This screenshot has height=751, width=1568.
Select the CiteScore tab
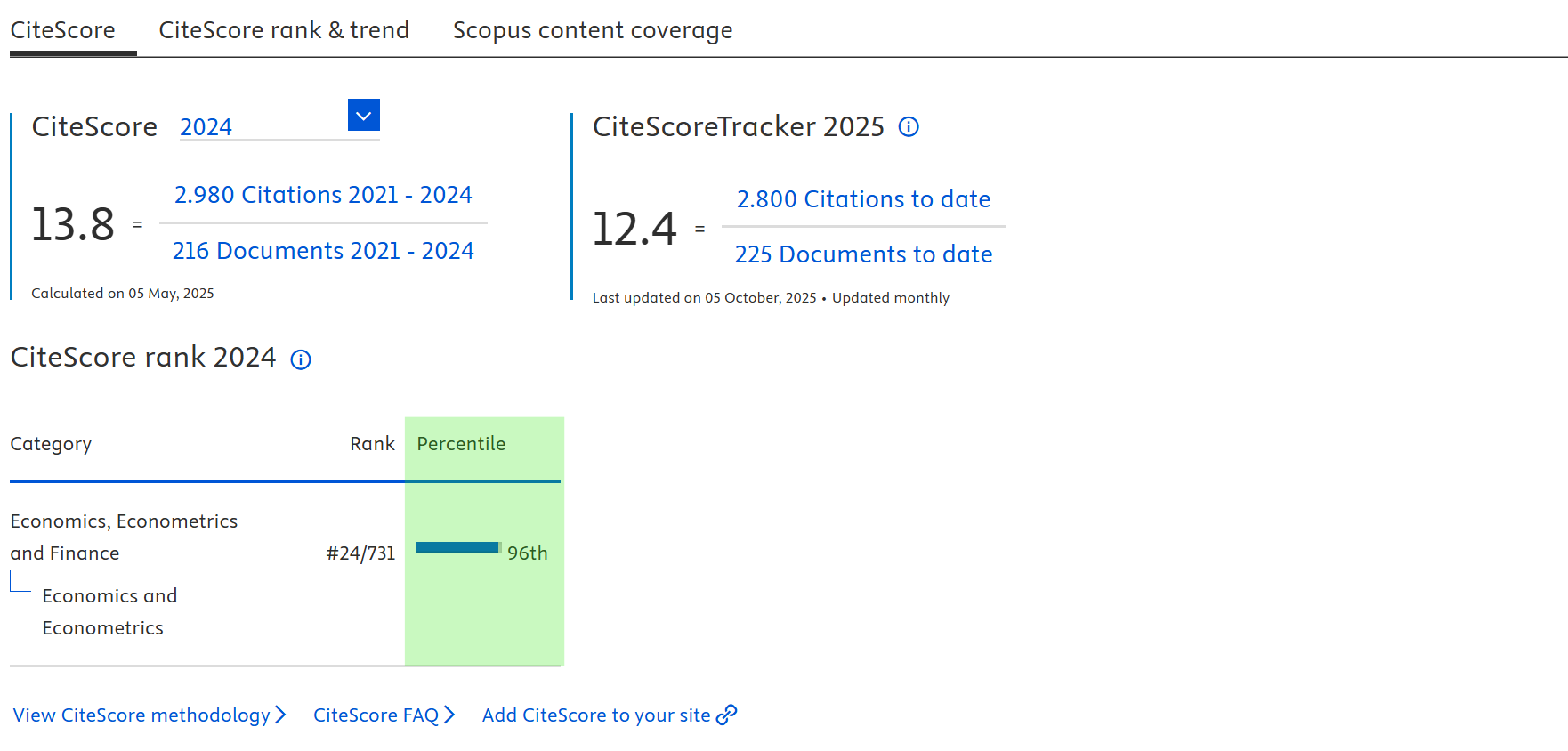coord(63,30)
